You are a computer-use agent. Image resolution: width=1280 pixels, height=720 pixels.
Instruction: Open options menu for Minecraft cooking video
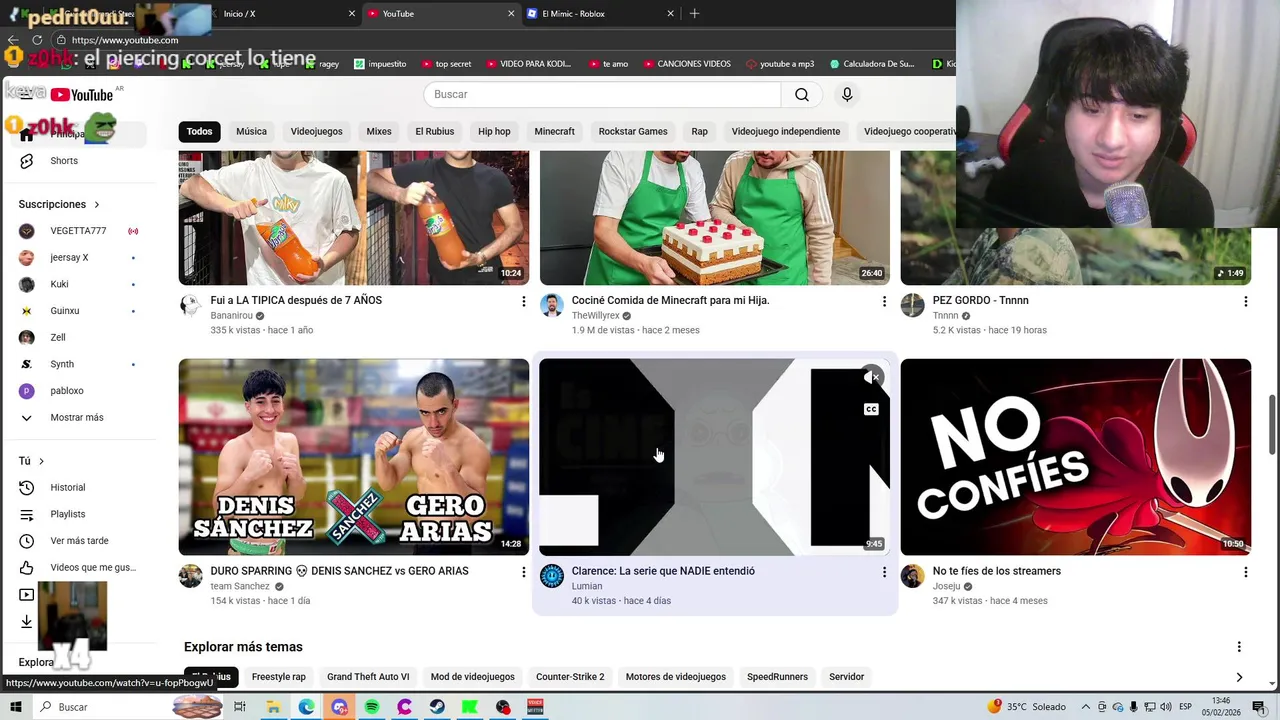point(884,301)
